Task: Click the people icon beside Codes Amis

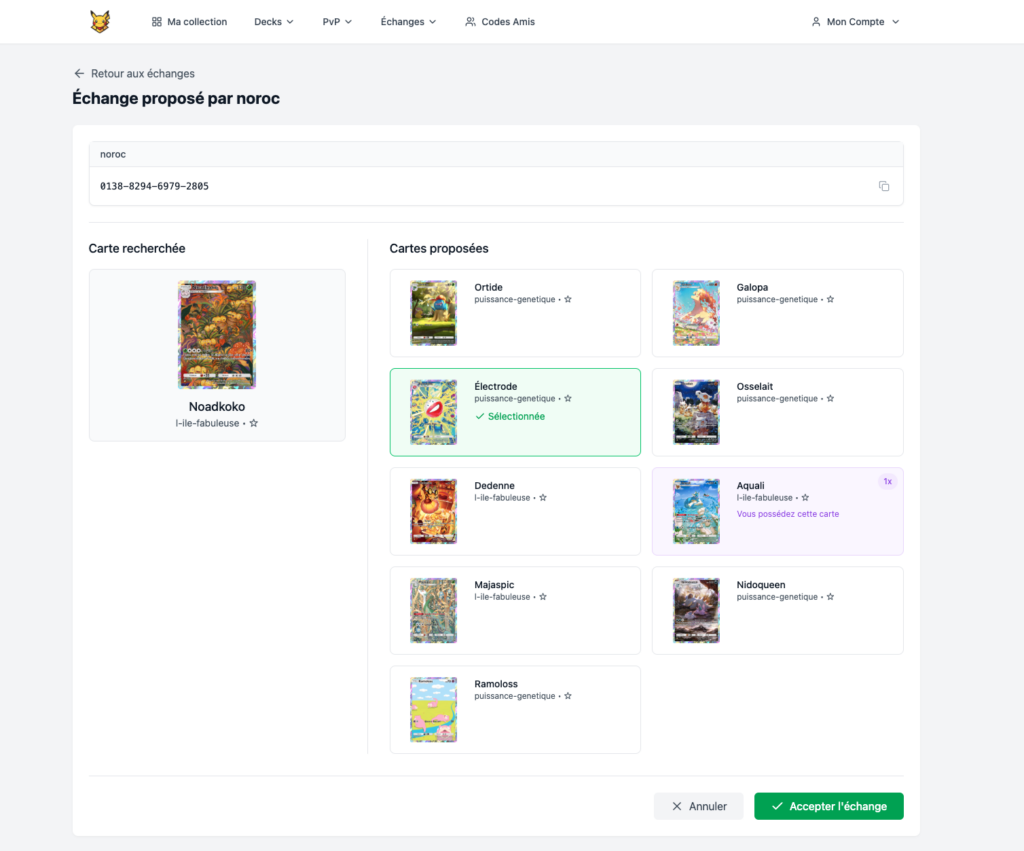Action: coord(470,22)
